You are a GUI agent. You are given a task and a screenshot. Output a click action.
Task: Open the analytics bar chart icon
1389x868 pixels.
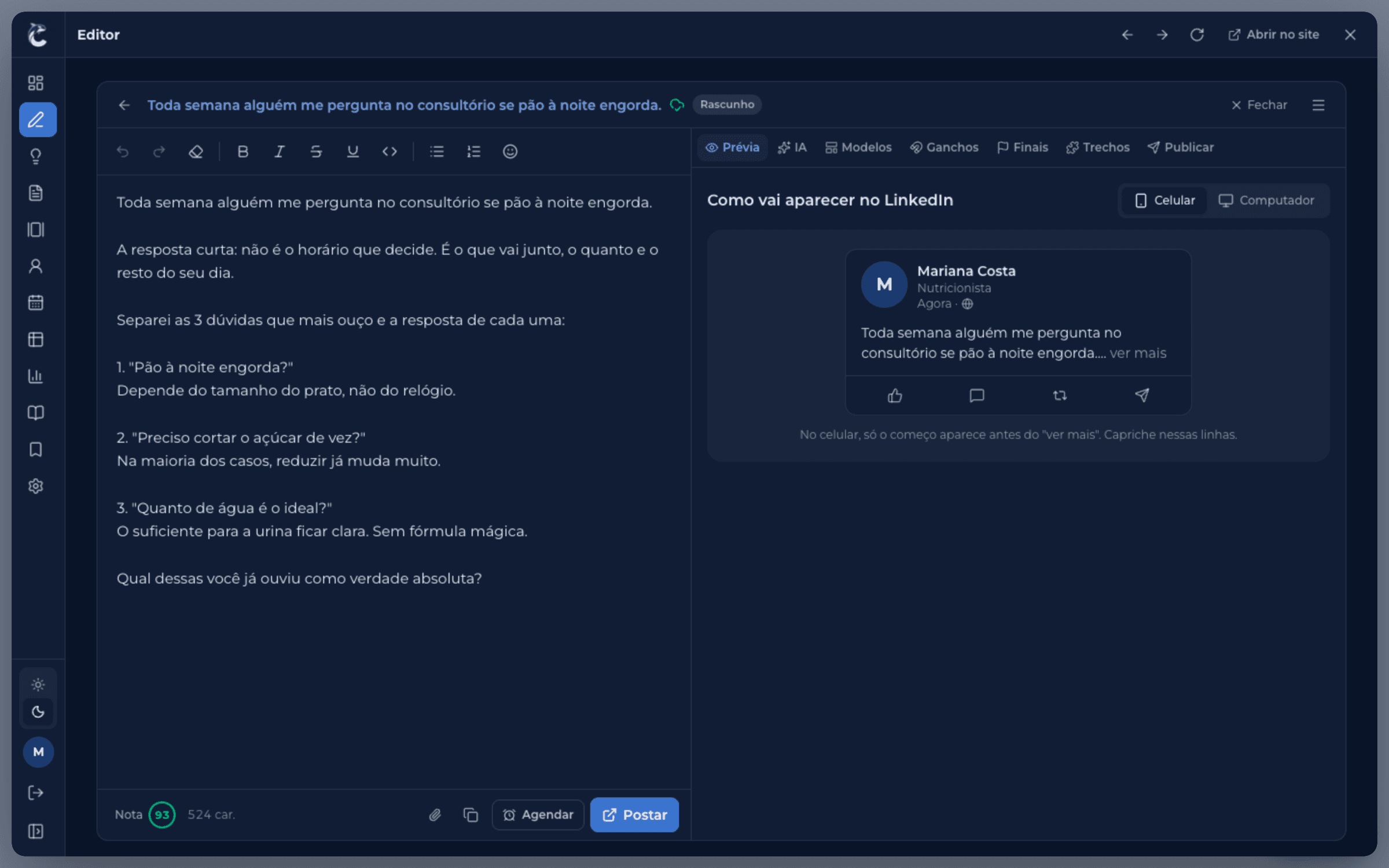click(36, 376)
